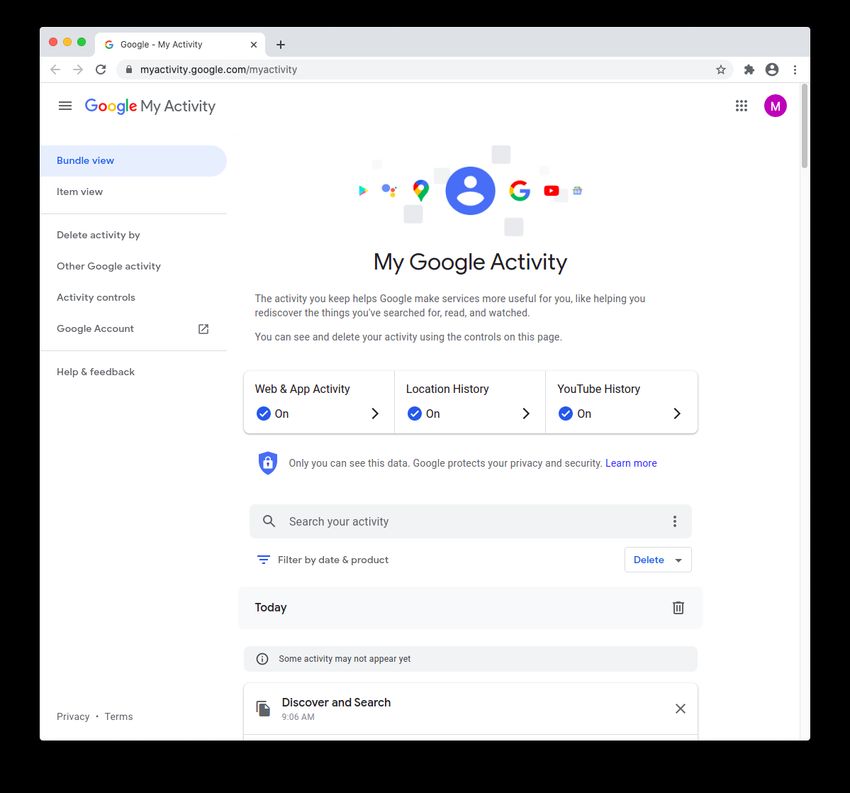Expand Location History settings chevron

tap(526, 414)
